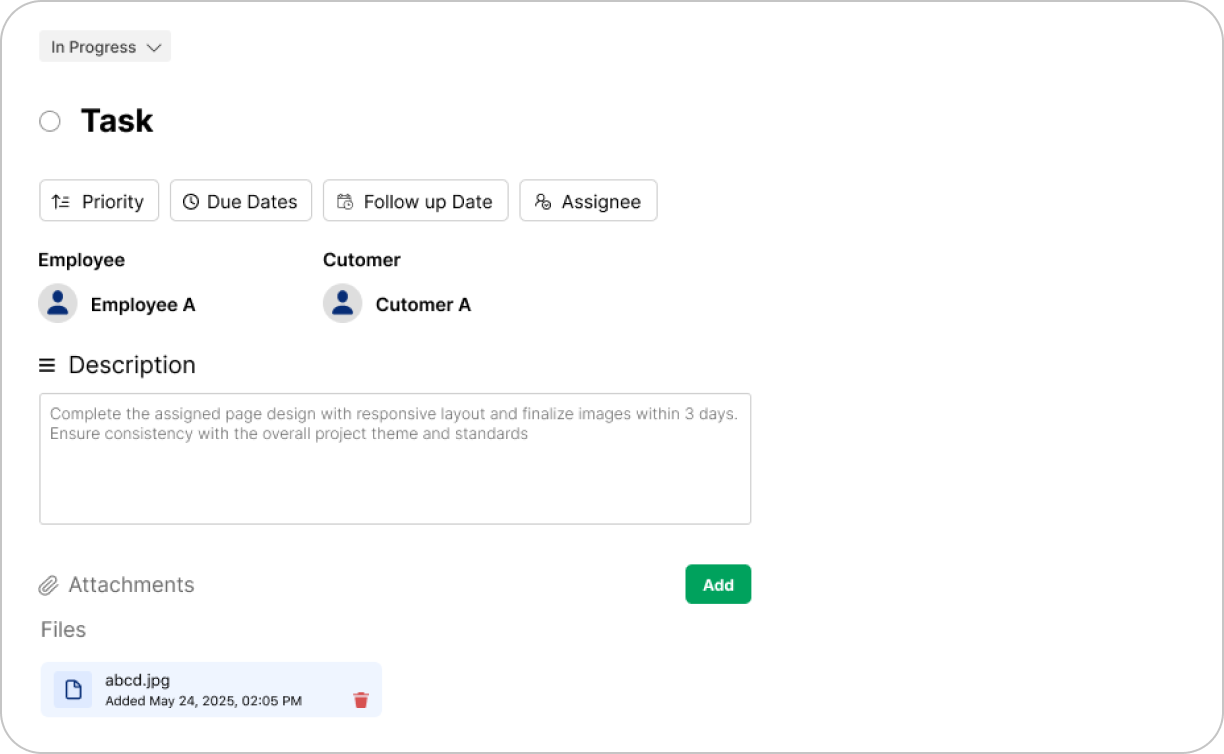Click the calendar icon in Follow up Date

[x=345, y=202]
